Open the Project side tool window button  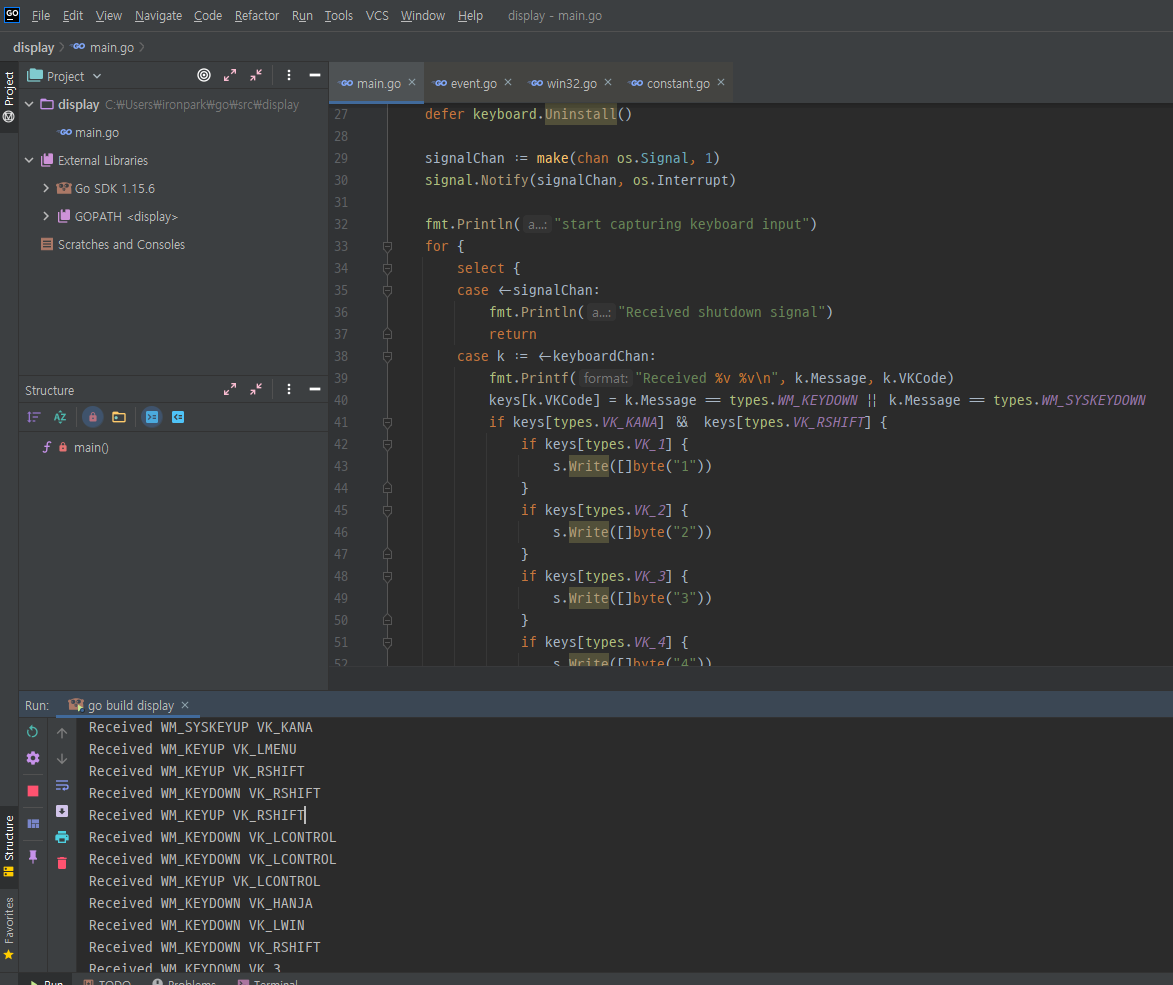pos(9,97)
